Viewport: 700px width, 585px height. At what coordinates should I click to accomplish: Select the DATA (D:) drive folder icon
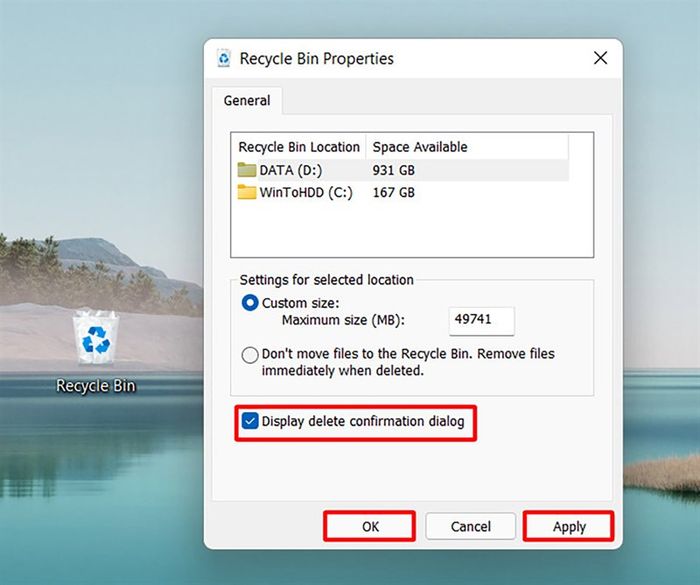246,170
